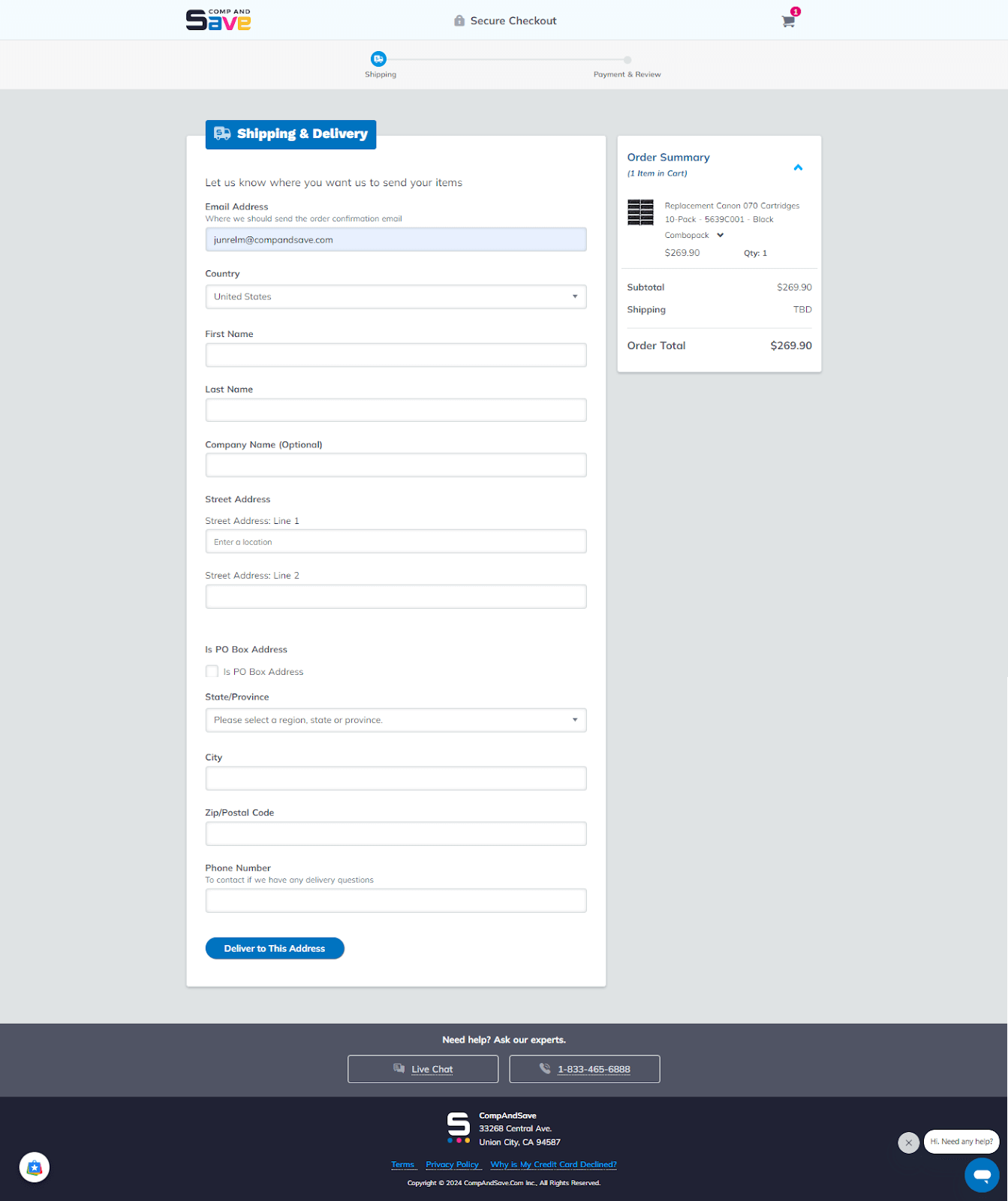
Task: Dismiss the 'Need any help?' popup
Action: [908, 1142]
